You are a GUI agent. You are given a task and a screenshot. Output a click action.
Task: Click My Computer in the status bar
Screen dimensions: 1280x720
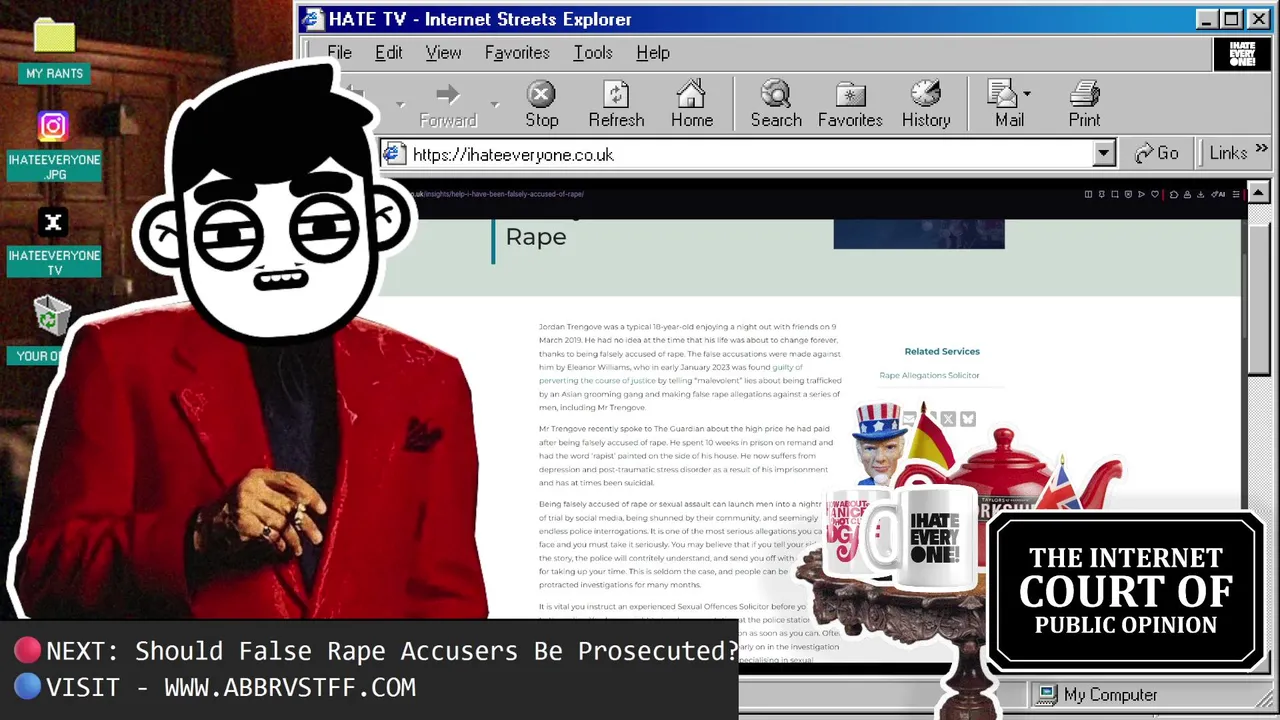pyautogui.click(x=1099, y=694)
